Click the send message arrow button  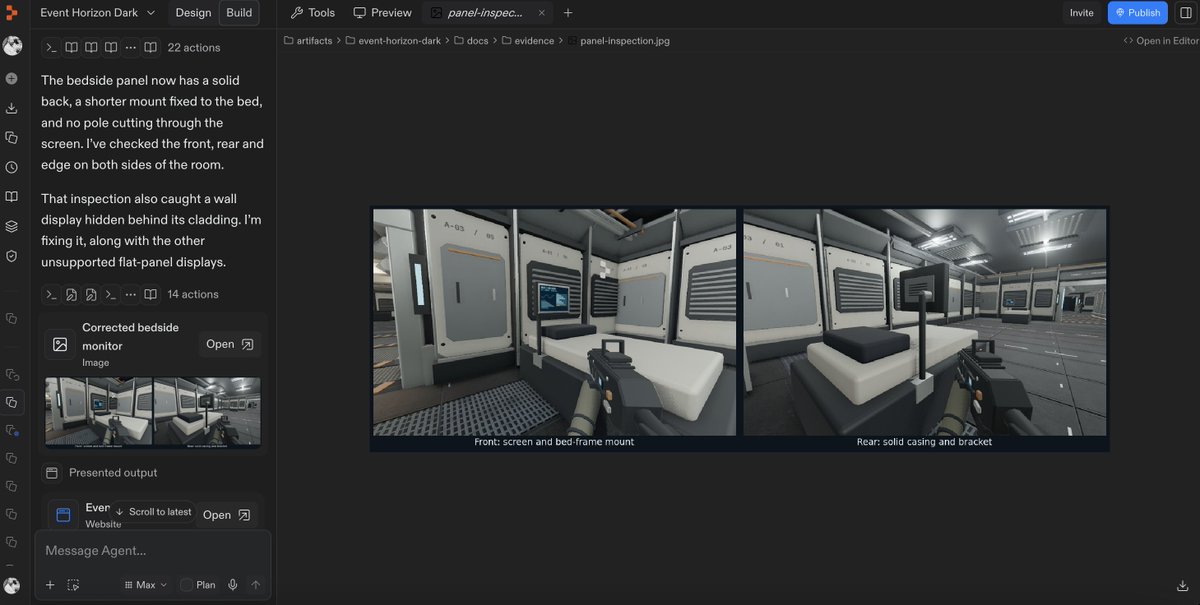click(x=256, y=585)
